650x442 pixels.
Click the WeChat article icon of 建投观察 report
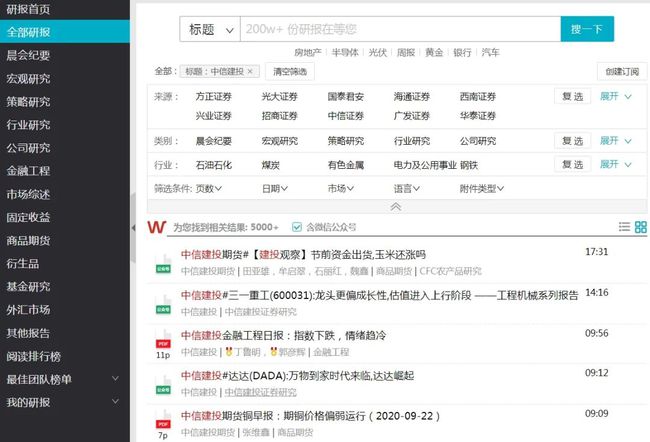163,264
